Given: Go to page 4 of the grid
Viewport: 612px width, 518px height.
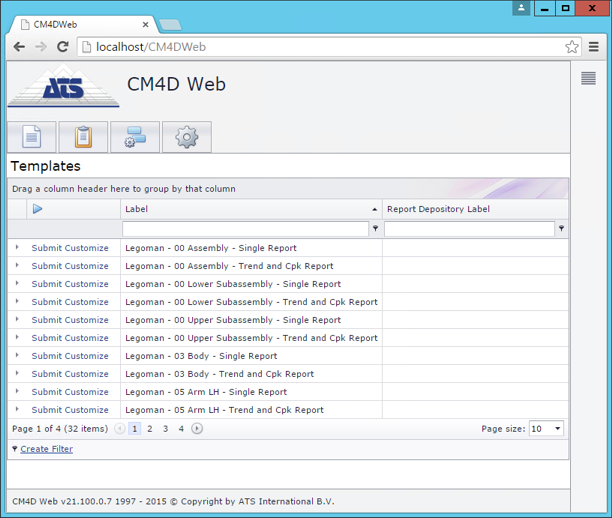Looking at the screenshot, I should coord(181,429).
